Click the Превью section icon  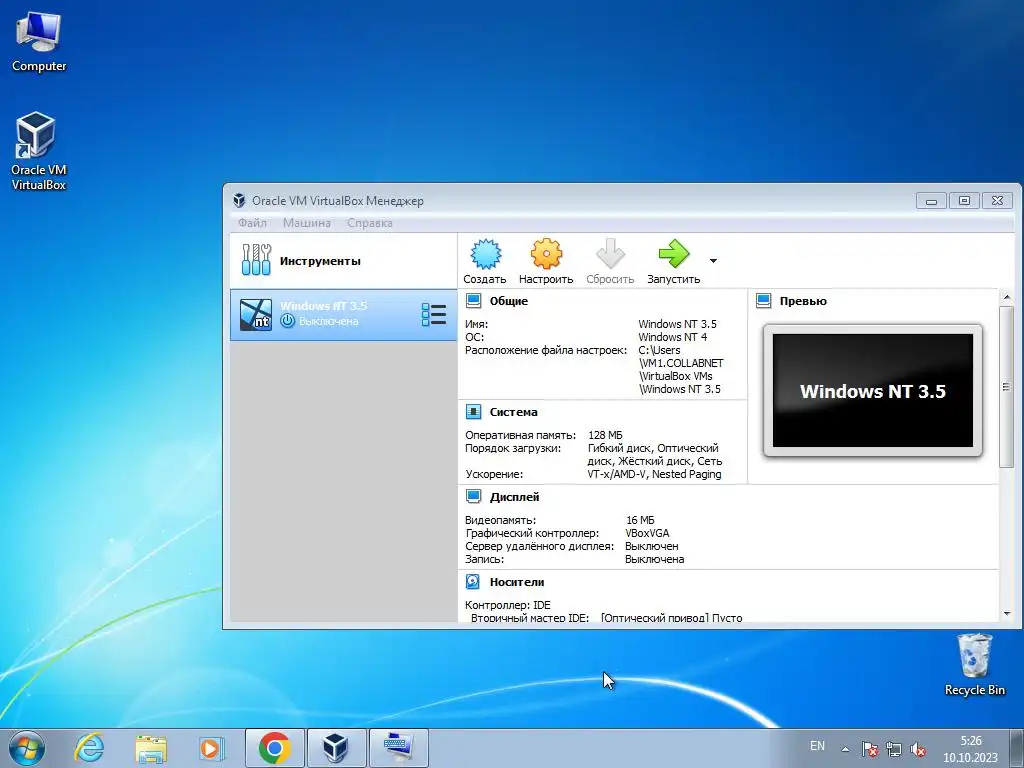coord(763,301)
